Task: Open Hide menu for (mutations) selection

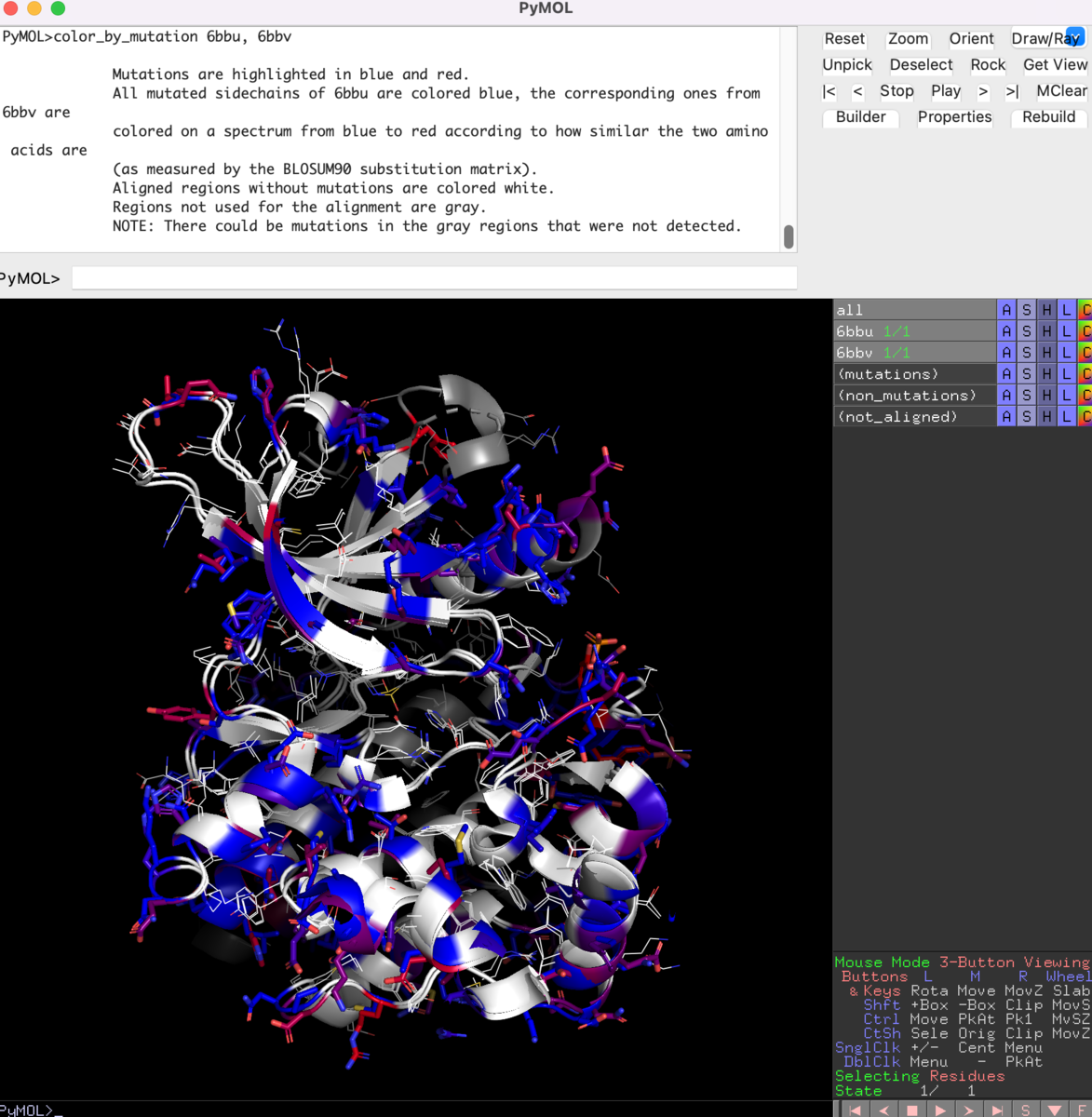Action: click(x=1046, y=374)
